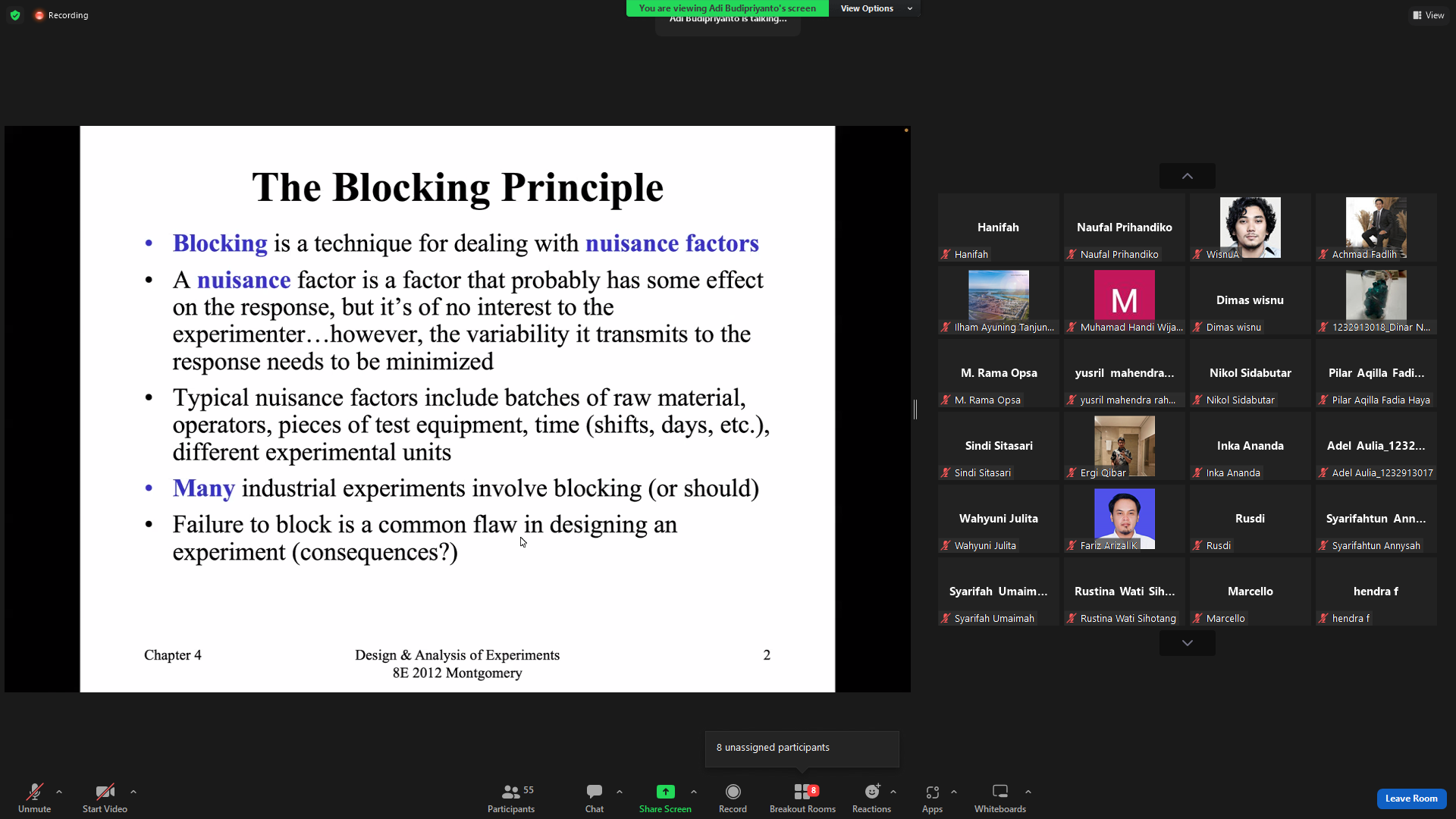Select Naufal Prihandiko's video tile

click(x=1125, y=227)
